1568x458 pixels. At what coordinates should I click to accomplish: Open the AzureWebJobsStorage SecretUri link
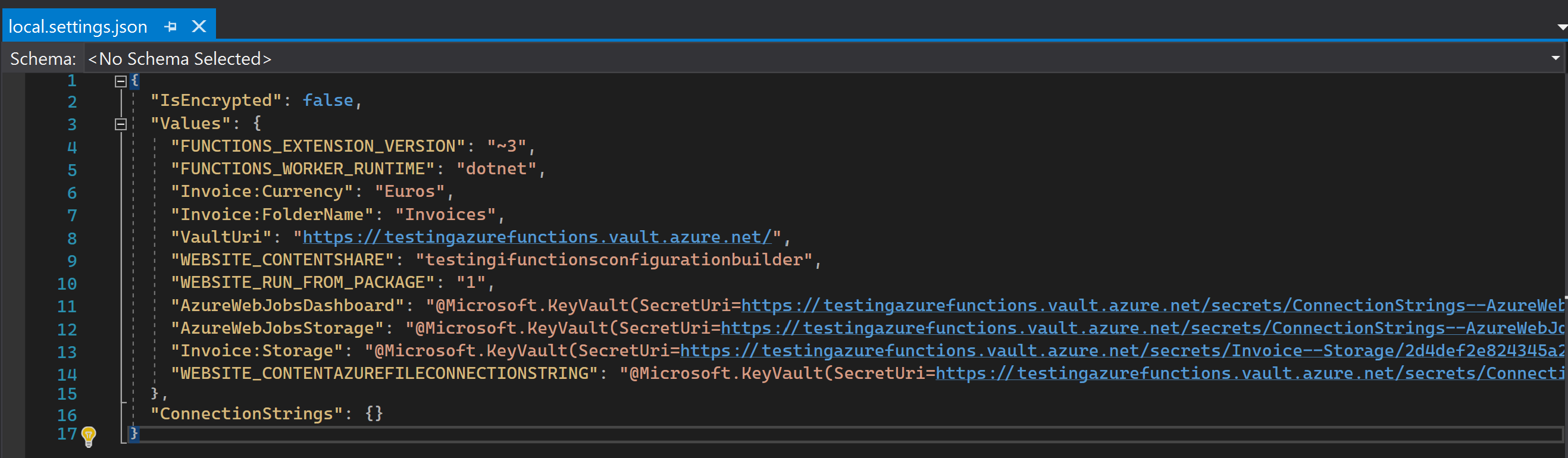(x=1142, y=328)
